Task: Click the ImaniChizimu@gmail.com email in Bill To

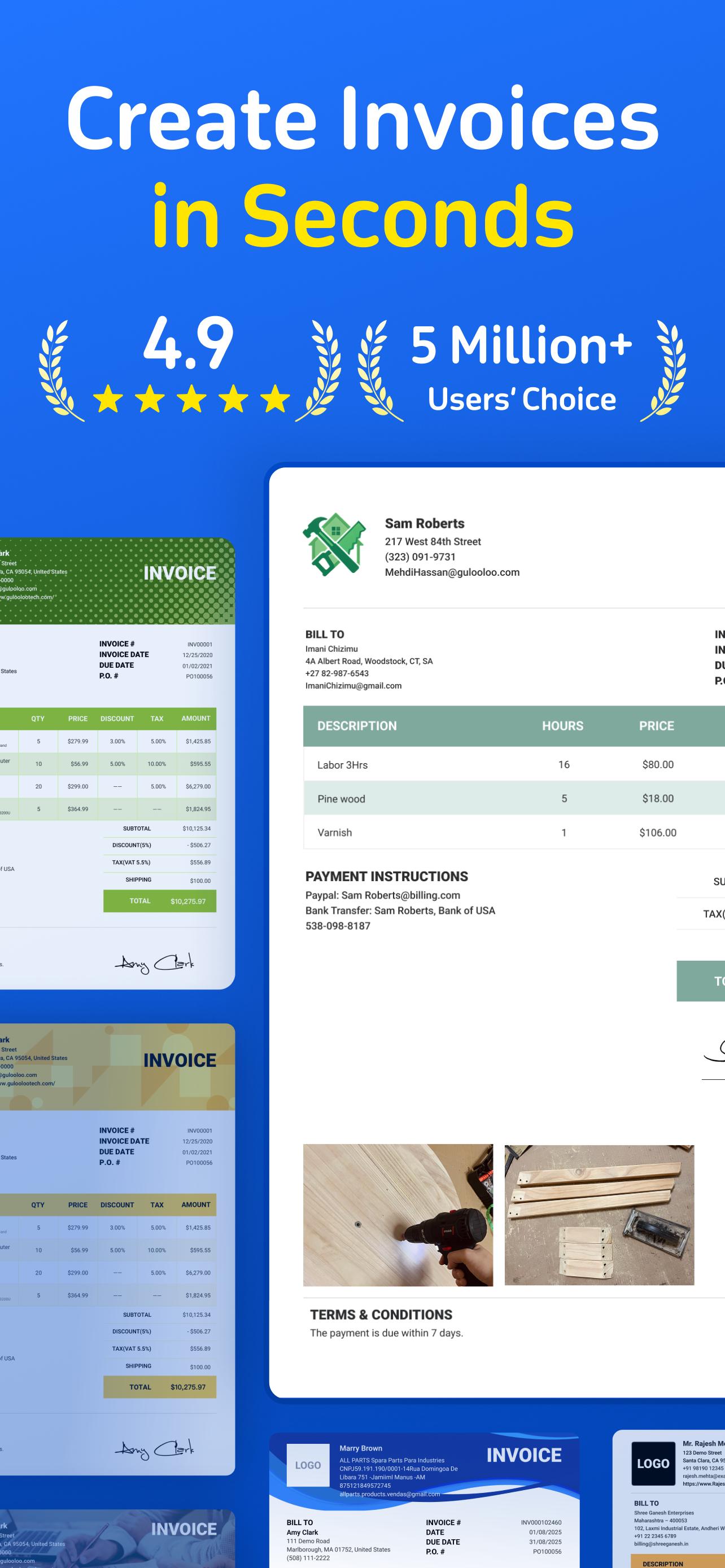Action: (353, 685)
